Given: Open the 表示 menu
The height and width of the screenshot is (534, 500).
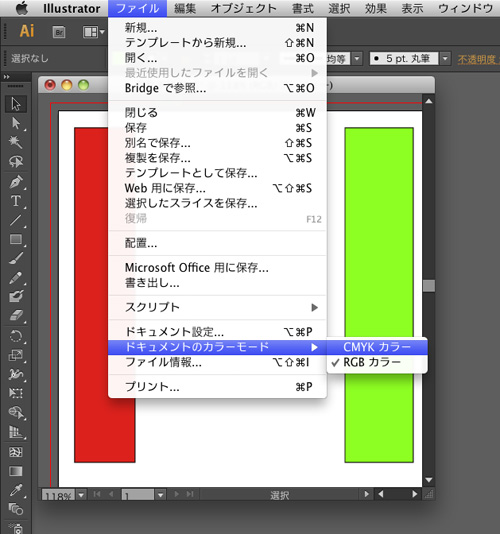Looking at the screenshot, I should 412,9.
